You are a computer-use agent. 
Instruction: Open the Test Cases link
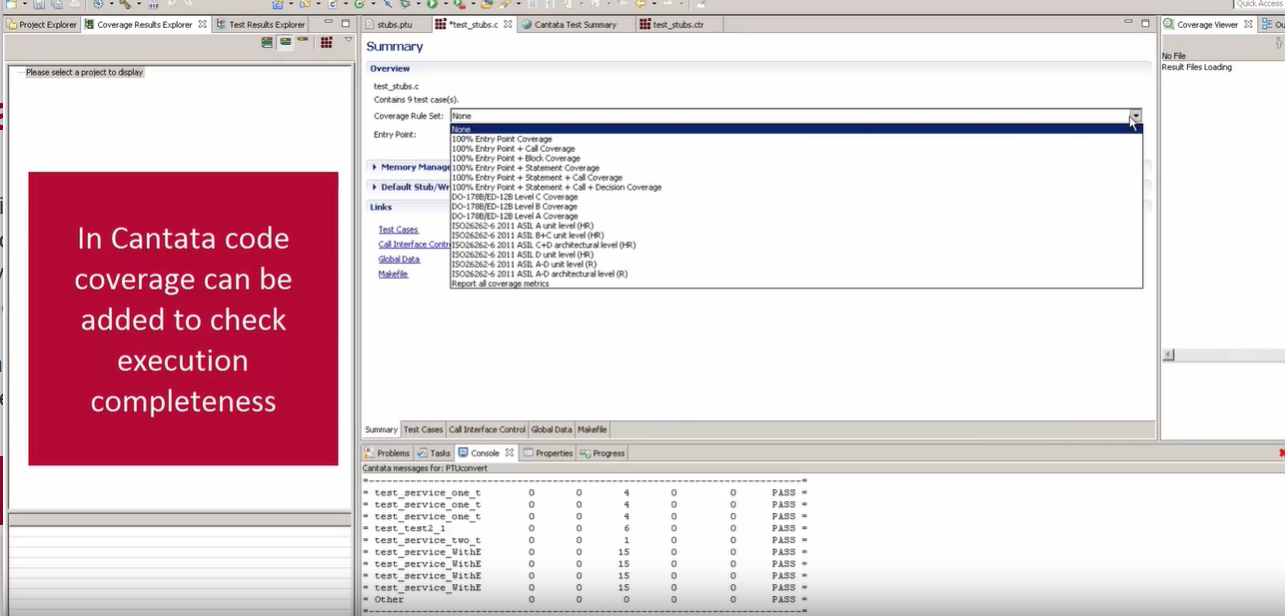pos(398,230)
